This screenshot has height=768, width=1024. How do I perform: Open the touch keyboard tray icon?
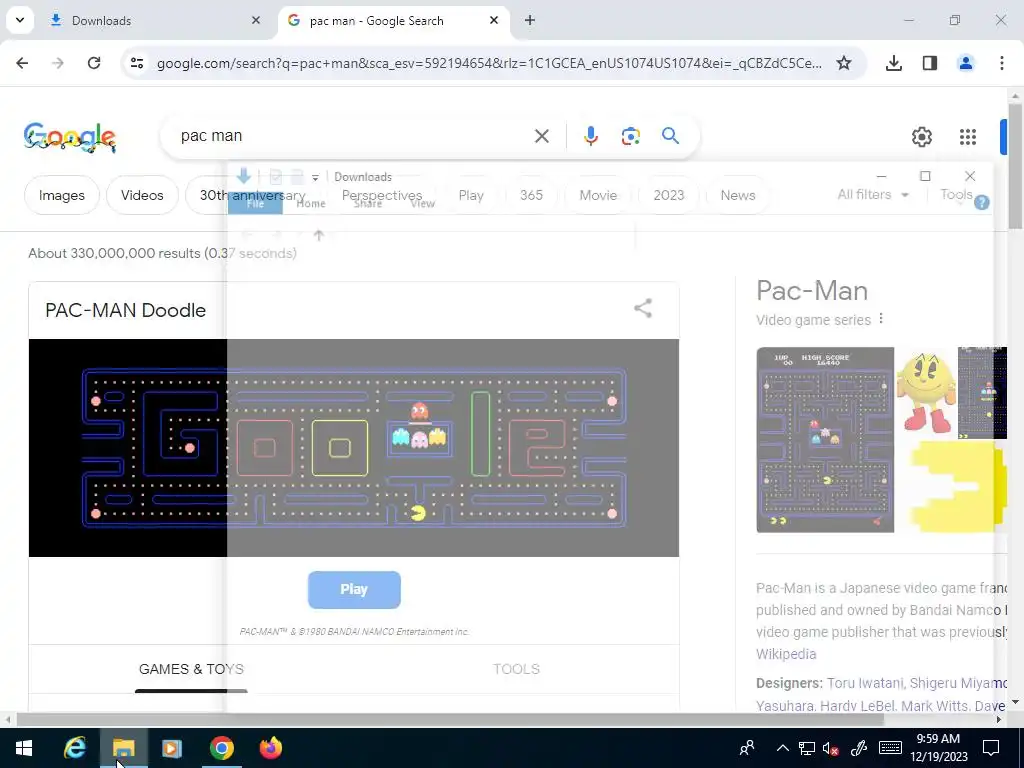(x=890, y=748)
